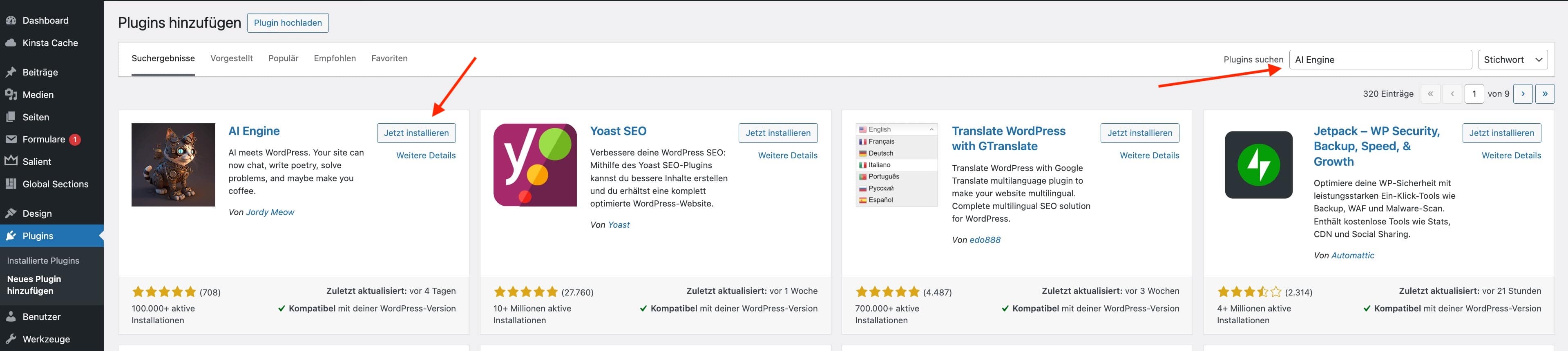The image size is (1568, 351).
Task: Click Plugin hochladen button
Action: tap(288, 22)
